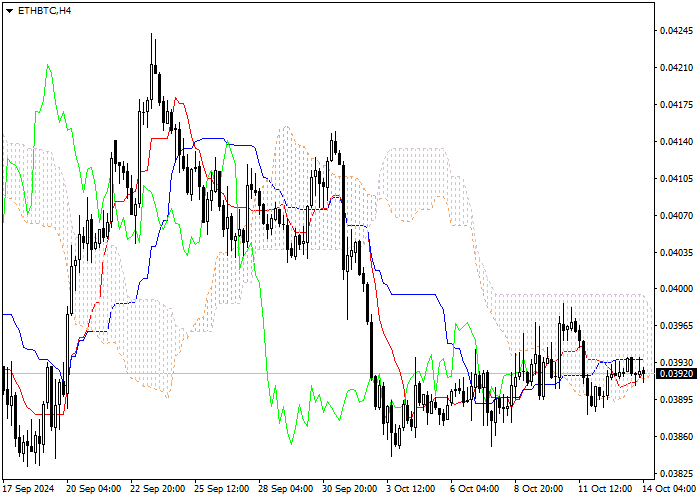Viewport: 700px width, 500px height.
Task: Click price level 0.03825 on the axis
Action: point(677,474)
